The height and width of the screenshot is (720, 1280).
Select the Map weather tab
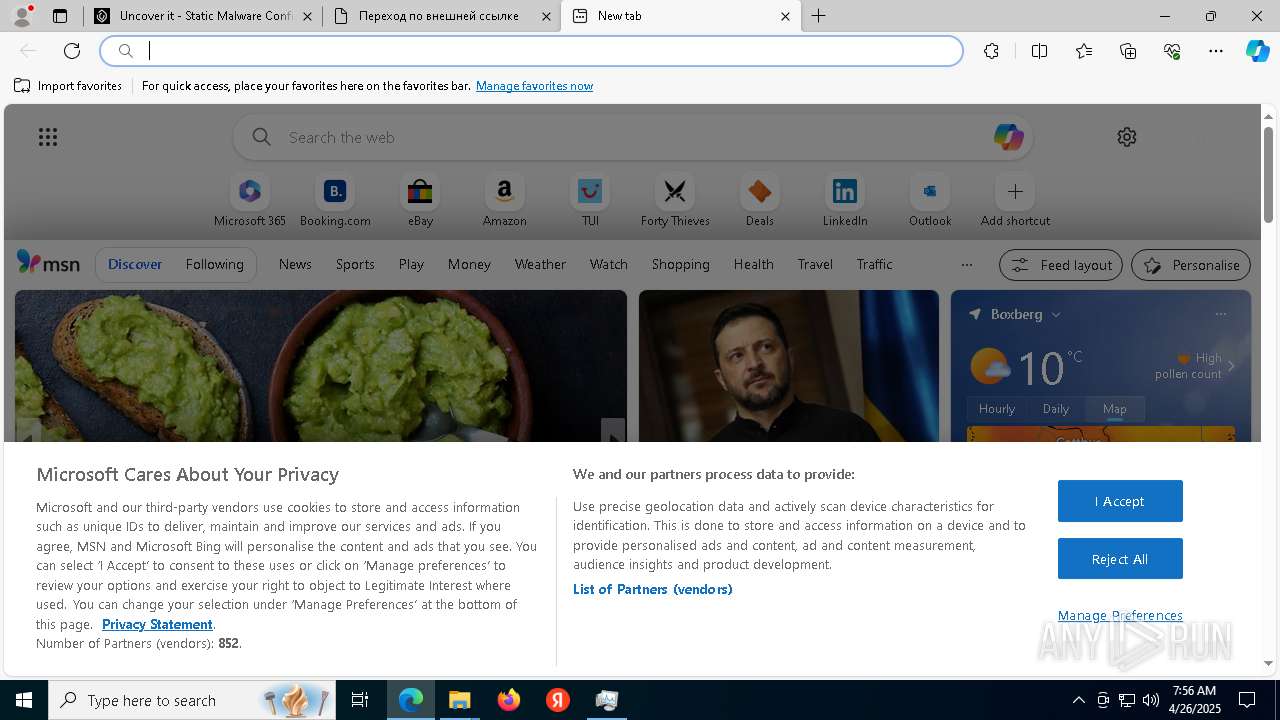point(1114,408)
